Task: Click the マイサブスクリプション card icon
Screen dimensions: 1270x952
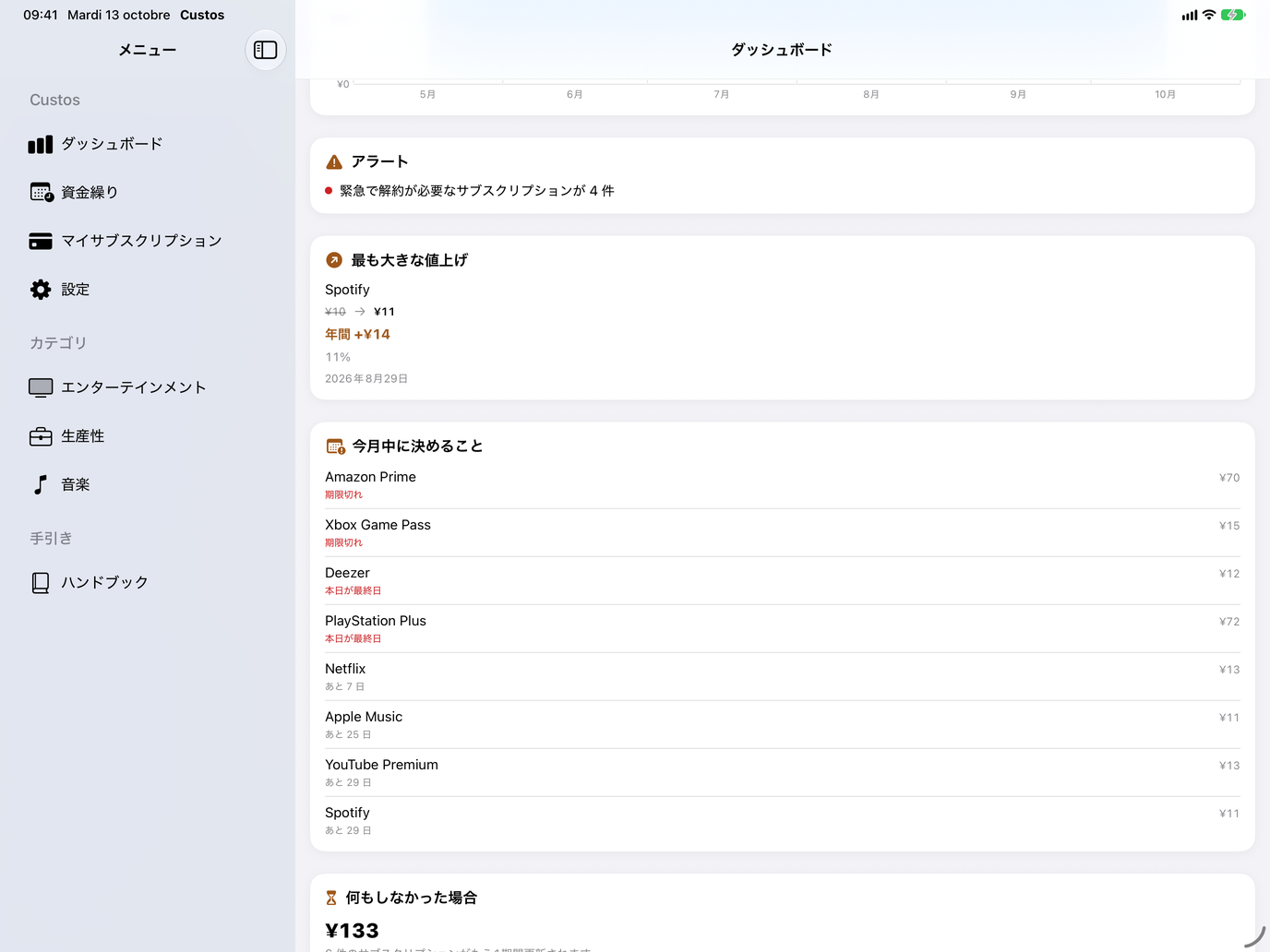Action: click(41, 241)
